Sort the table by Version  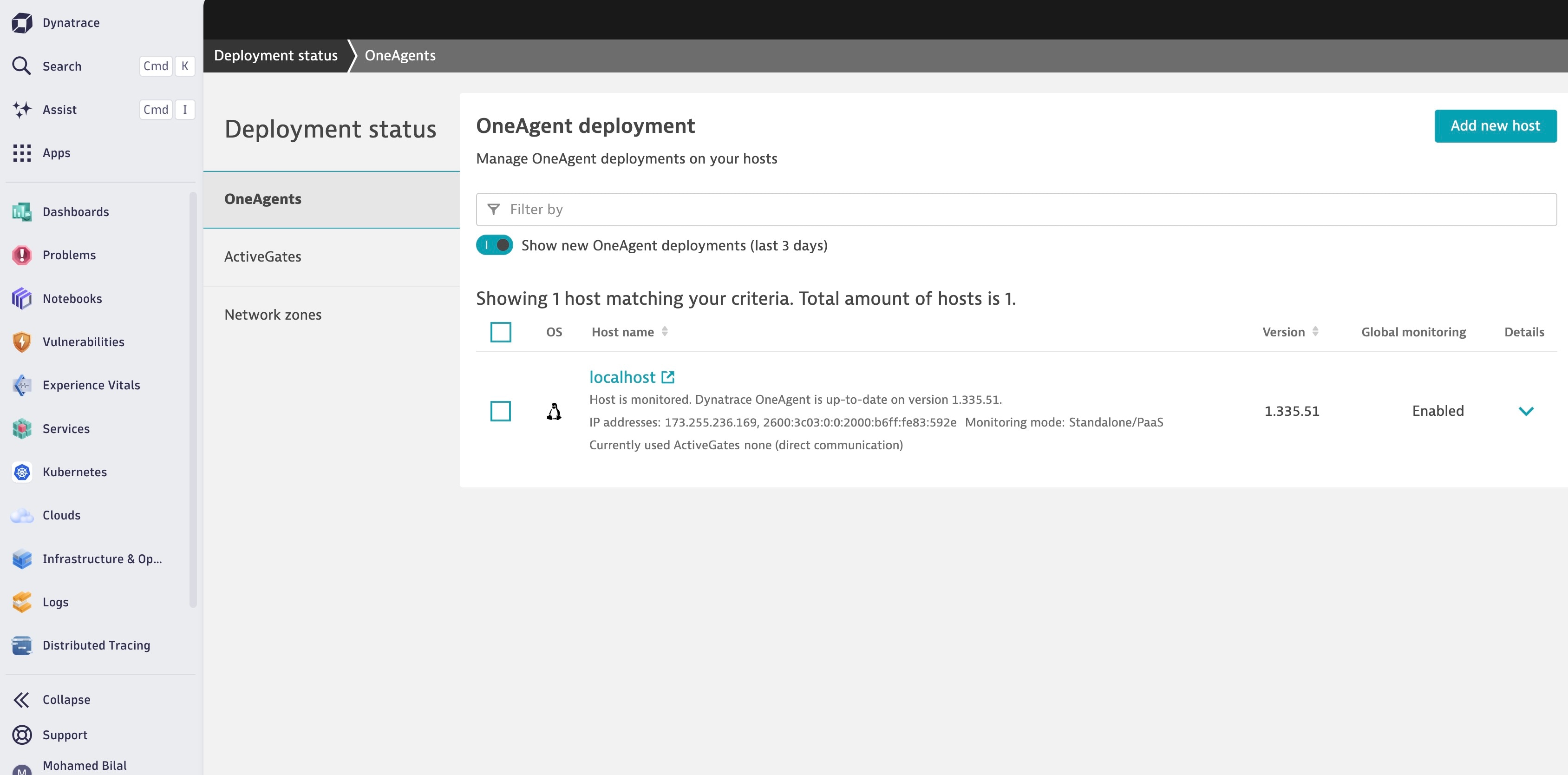coord(1315,332)
